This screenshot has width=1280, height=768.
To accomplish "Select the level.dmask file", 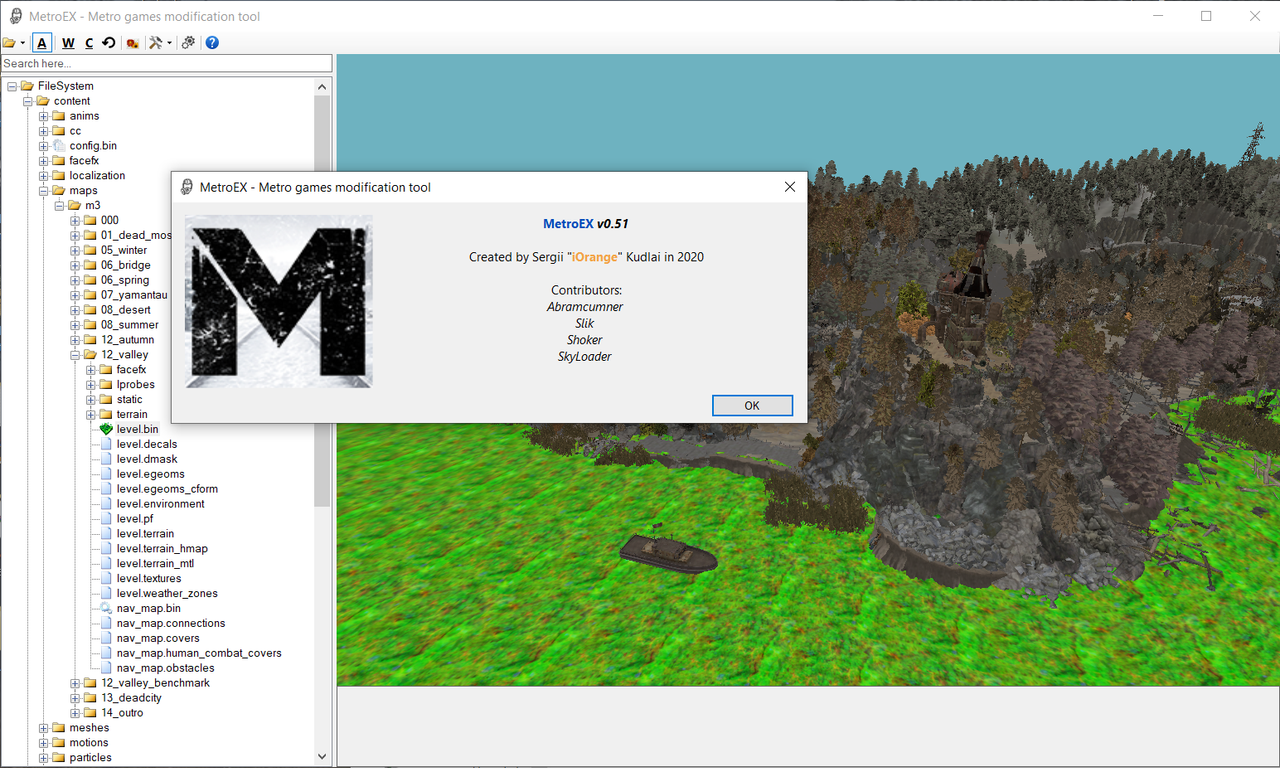I will pyautogui.click(x=146, y=459).
